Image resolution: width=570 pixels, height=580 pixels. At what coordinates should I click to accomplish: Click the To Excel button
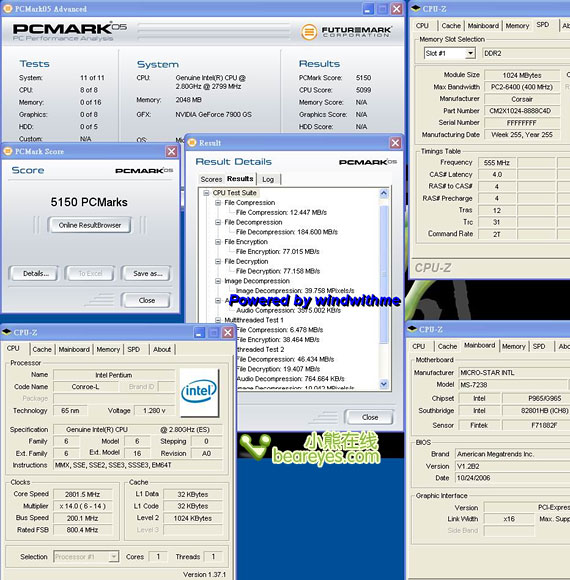(x=90, y=274)
